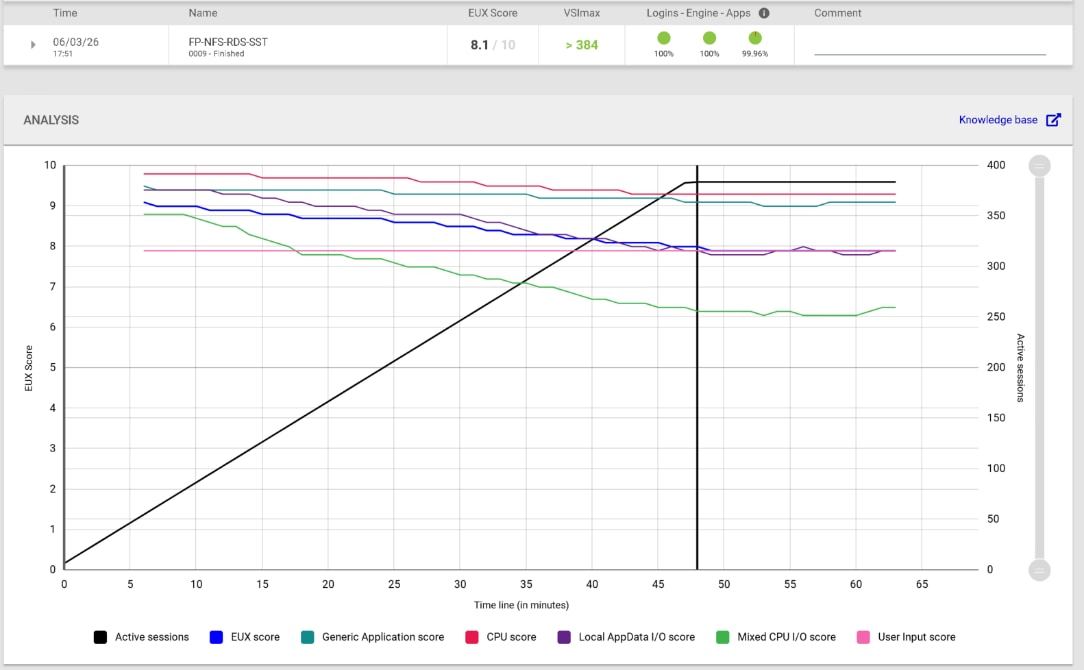Toggle the Generic Application score legend swatch

point(308,637)
